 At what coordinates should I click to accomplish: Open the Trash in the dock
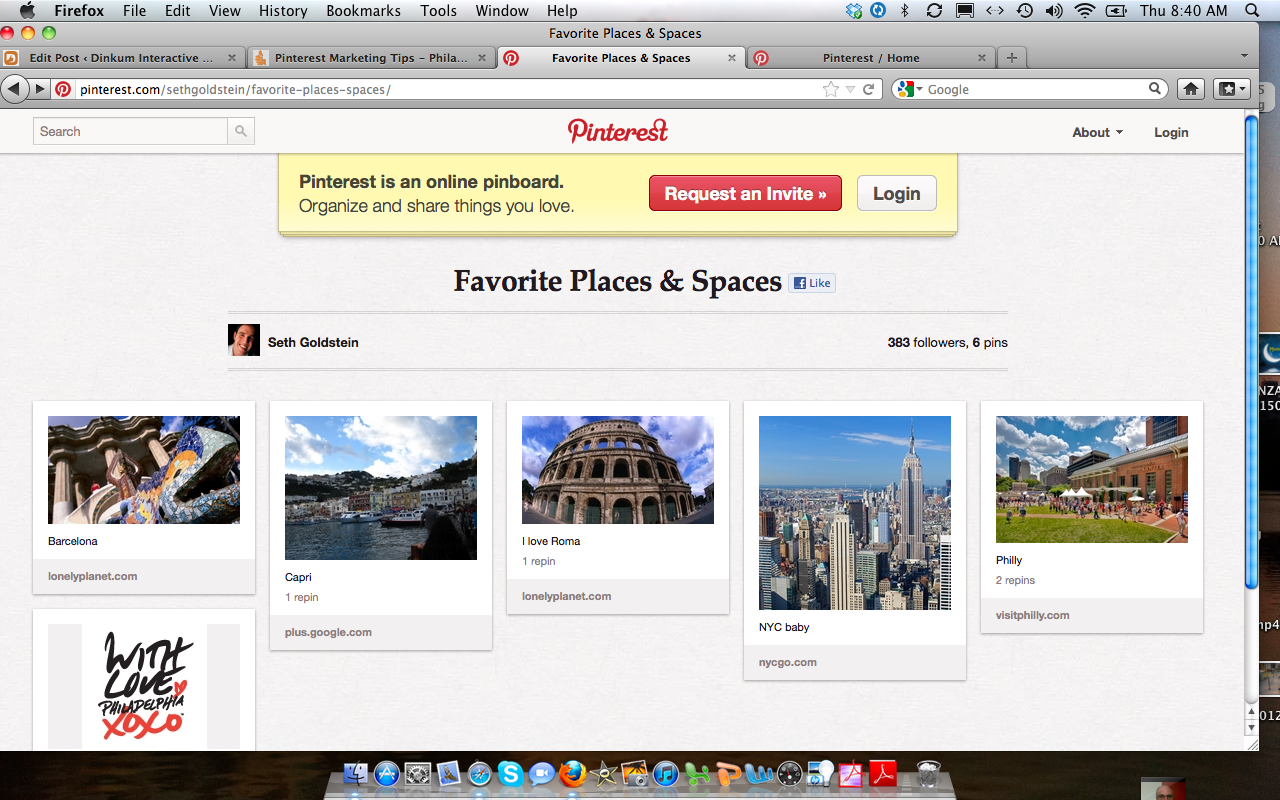pyautogui.click(x=929, y=773)
